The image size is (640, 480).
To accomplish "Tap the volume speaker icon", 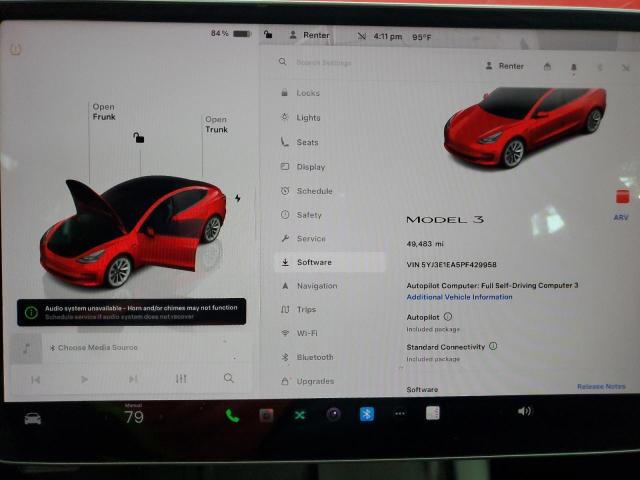I will pos(524,411).
